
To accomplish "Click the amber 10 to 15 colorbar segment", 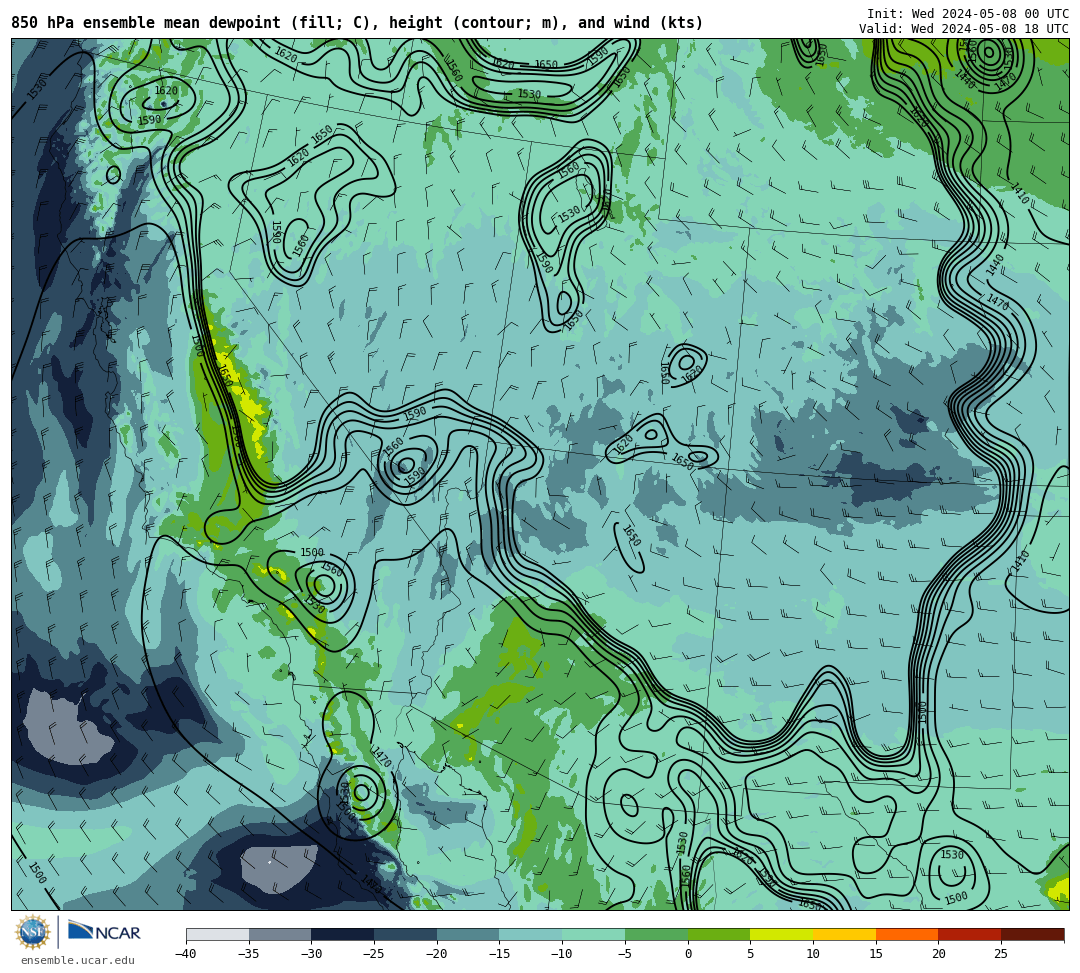I will [844, 934].
